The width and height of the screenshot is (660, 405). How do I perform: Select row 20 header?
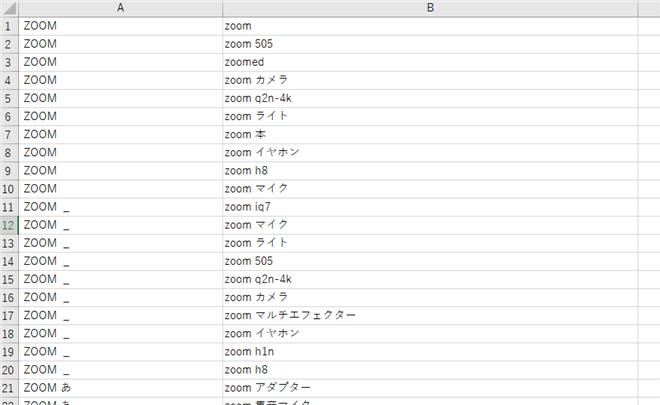coord(9,370)
